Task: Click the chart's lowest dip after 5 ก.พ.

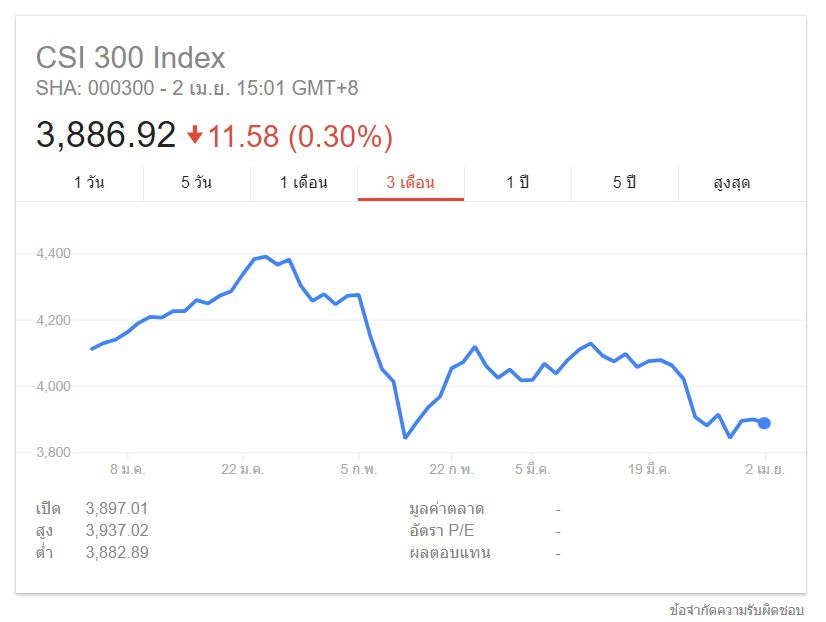Action: tap(405, 437)
